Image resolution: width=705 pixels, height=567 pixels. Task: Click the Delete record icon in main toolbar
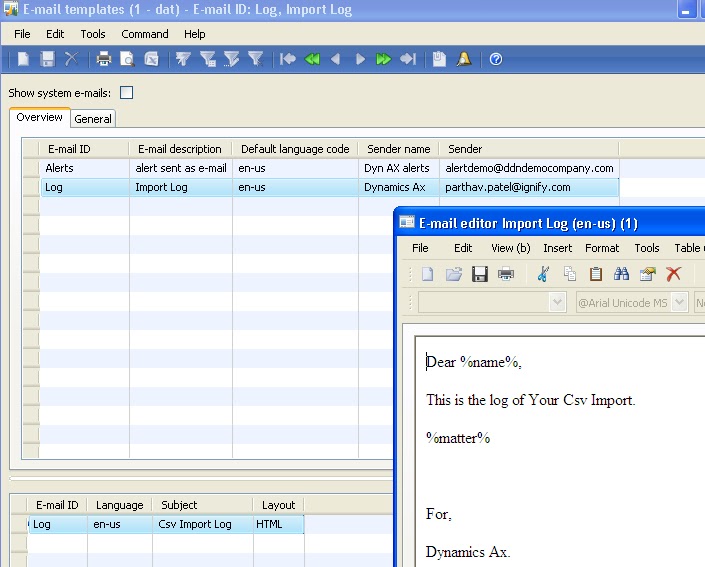[71, 59]
